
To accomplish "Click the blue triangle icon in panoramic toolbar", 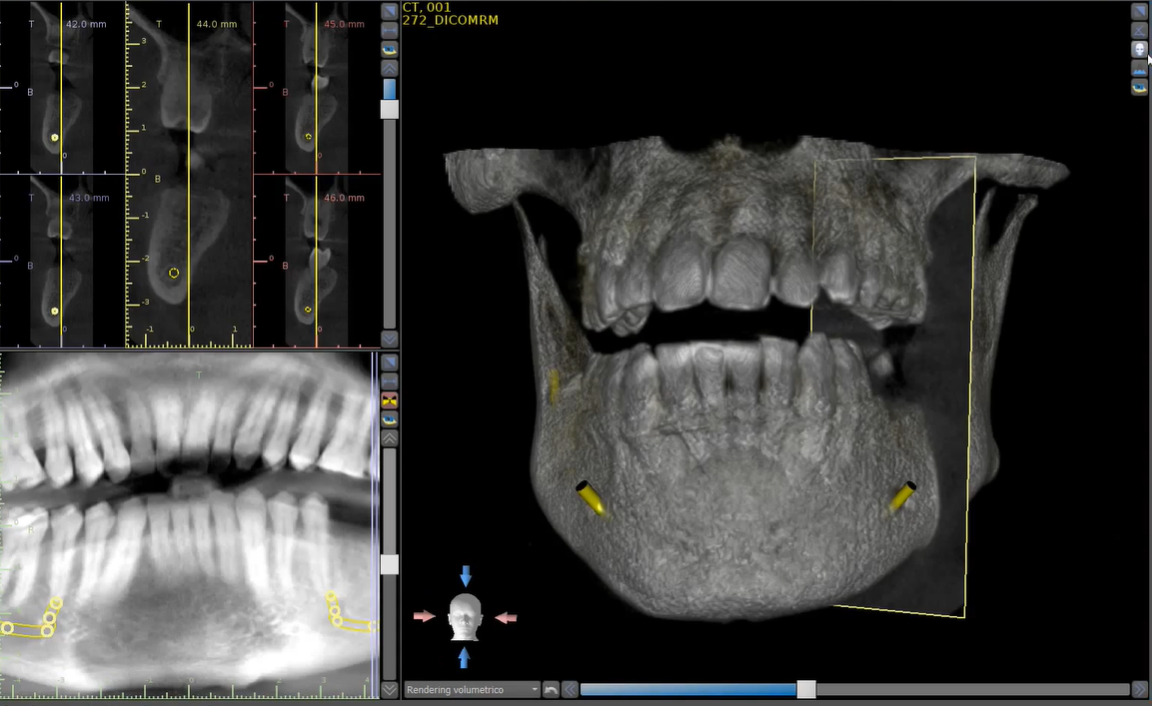I will 389,362.
